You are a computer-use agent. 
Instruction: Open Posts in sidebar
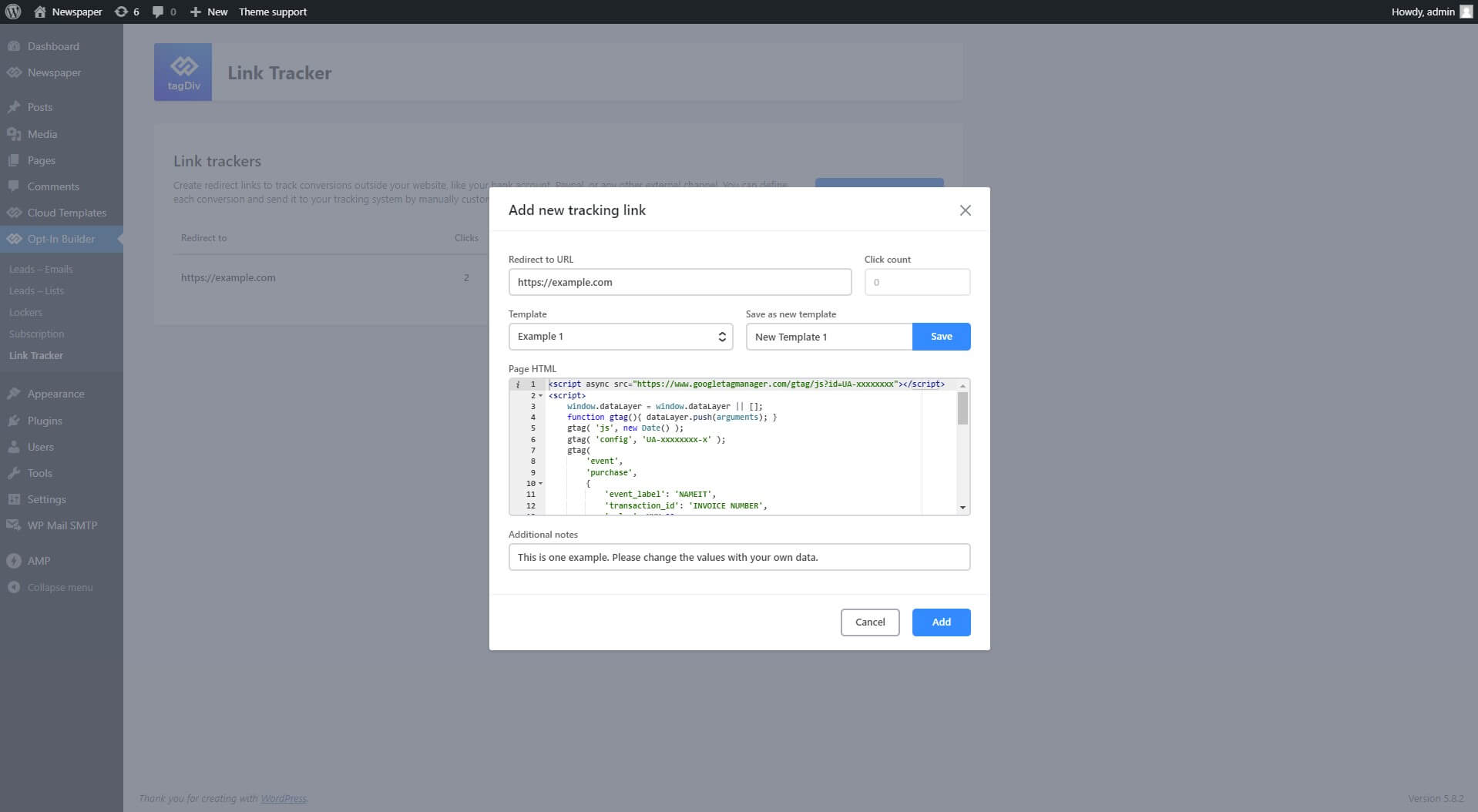pyautogui.click(x=40, y=107)
